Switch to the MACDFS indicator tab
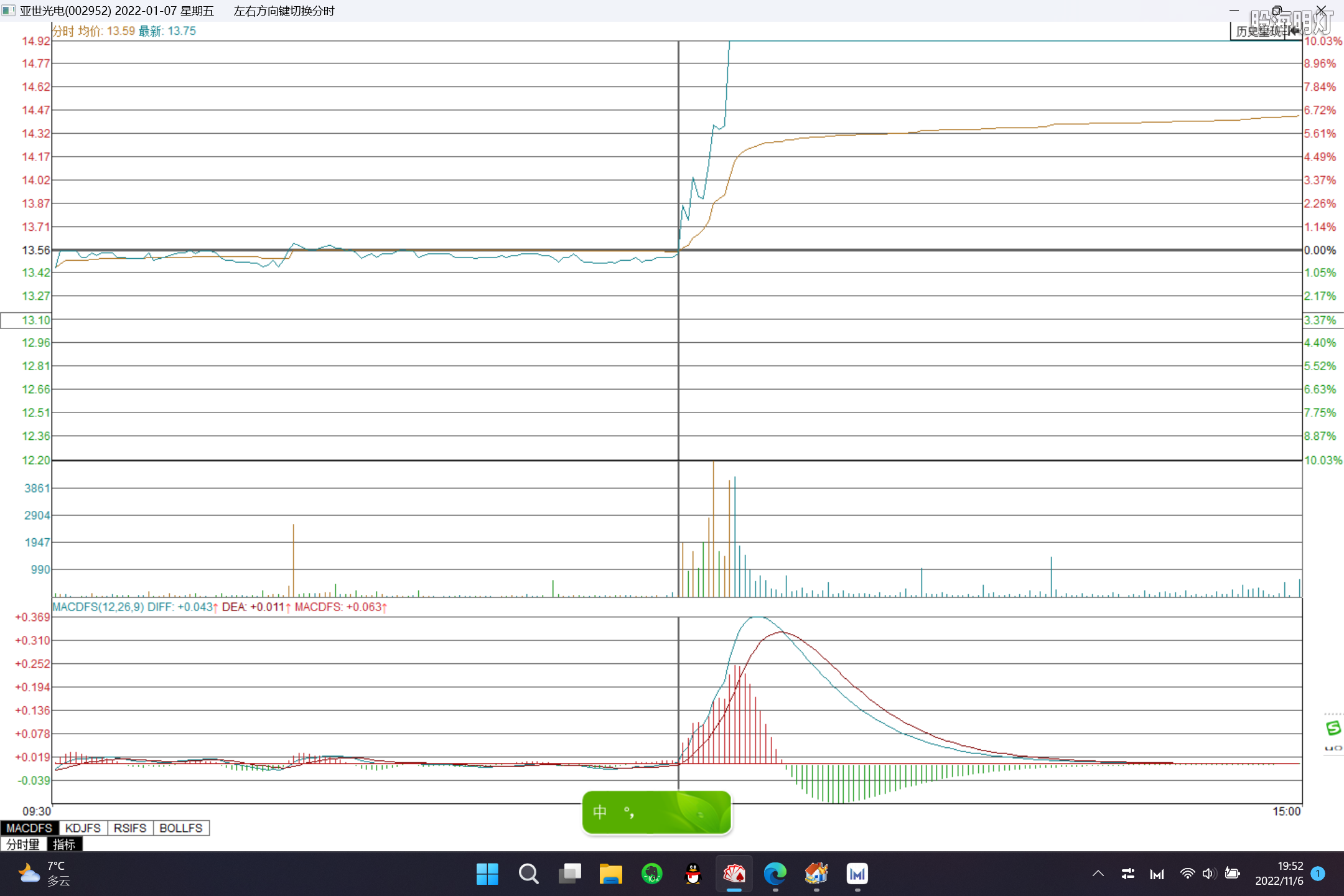 [29, 828]
